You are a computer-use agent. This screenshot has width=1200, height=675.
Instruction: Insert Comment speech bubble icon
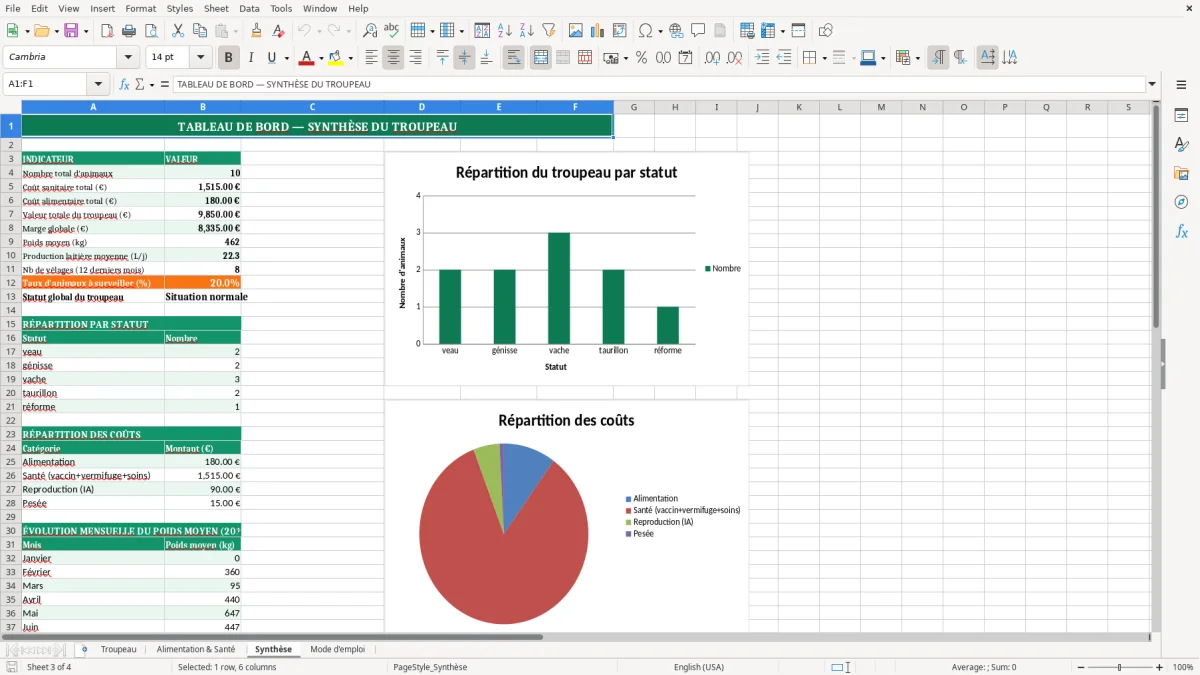[x=698, y=31]
